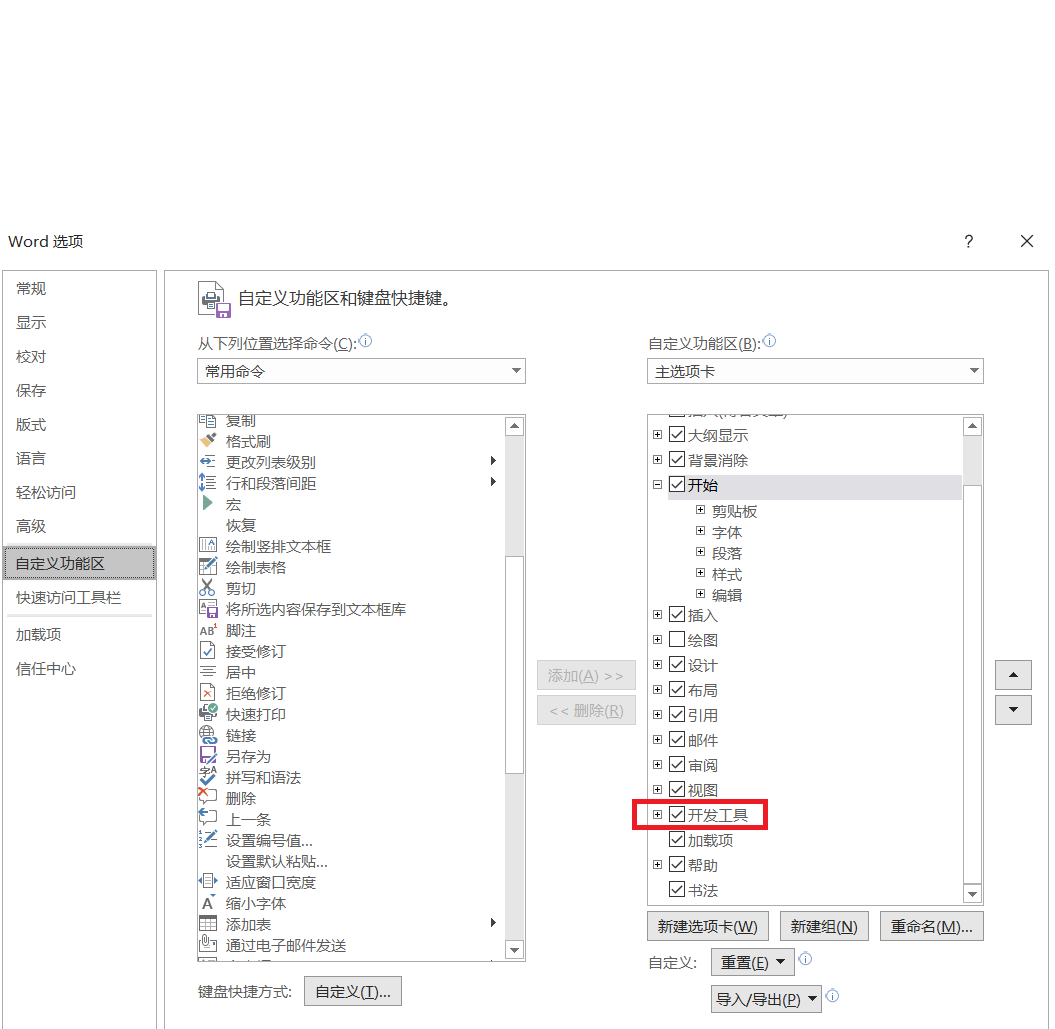Image resolution: width=1055 pixels, height=1029 pixels.
Task: Click the command list scrollbar down arrow
Action: 515,950
